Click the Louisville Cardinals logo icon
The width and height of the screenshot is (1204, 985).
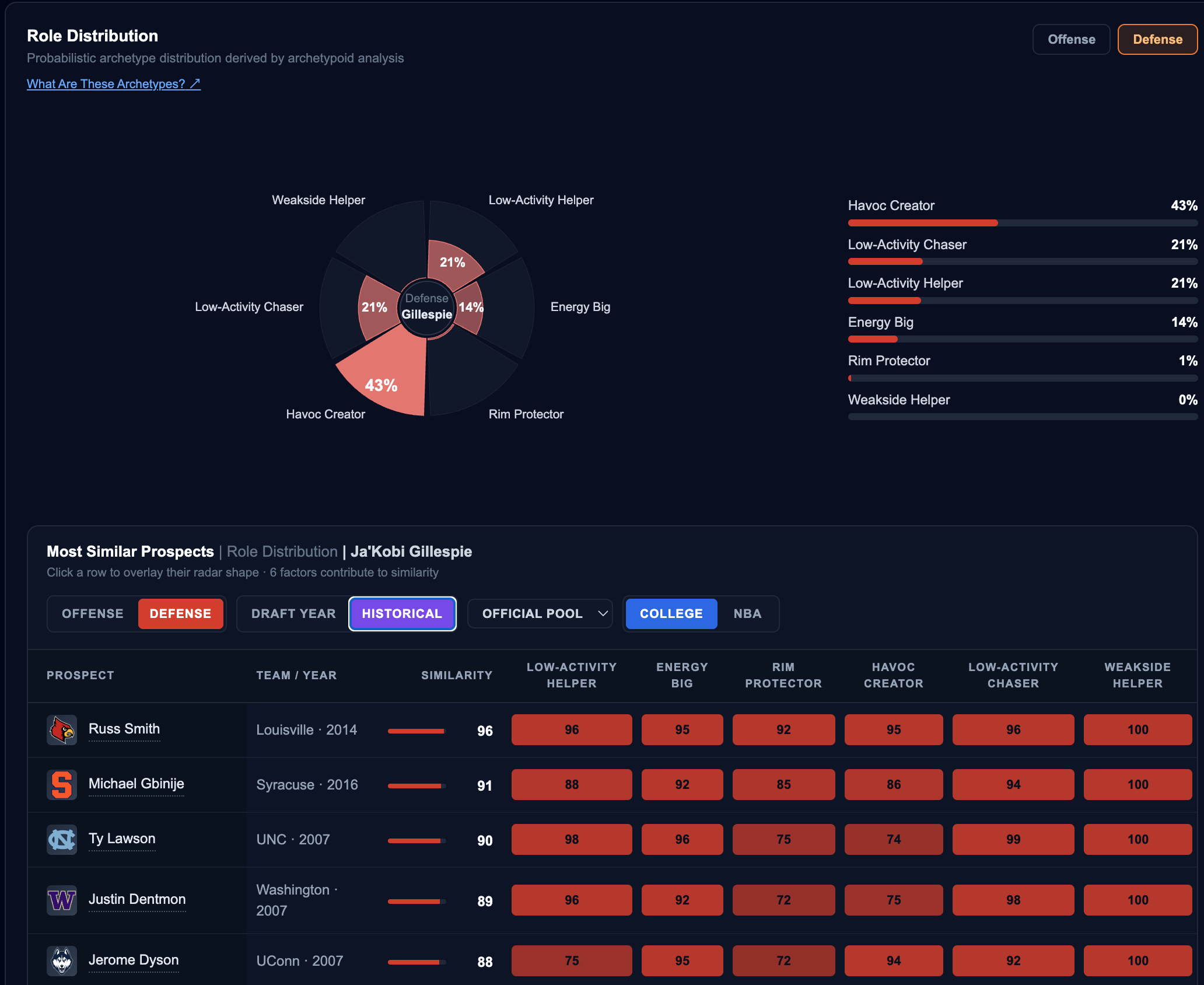62,729
